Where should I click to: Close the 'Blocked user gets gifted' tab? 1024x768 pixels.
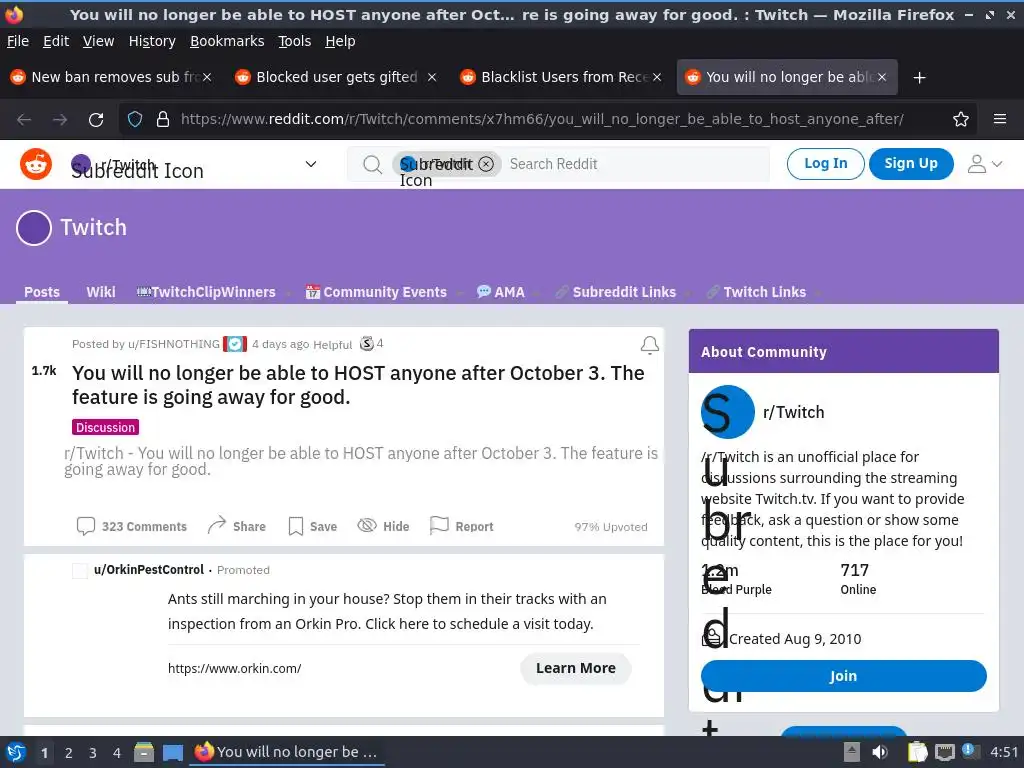click(432, 77)
